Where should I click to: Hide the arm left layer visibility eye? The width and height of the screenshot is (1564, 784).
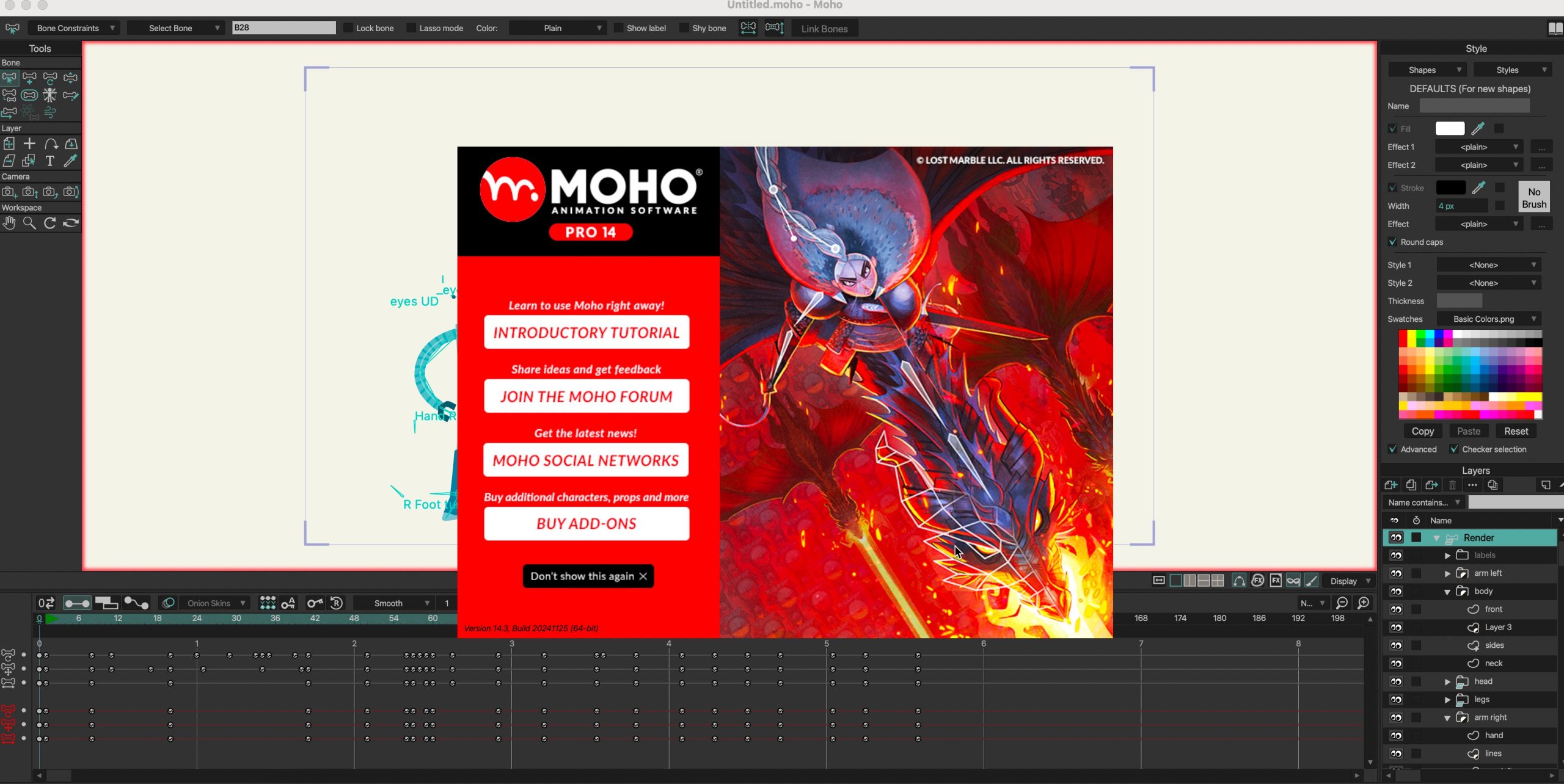[x=1396, y=573]
